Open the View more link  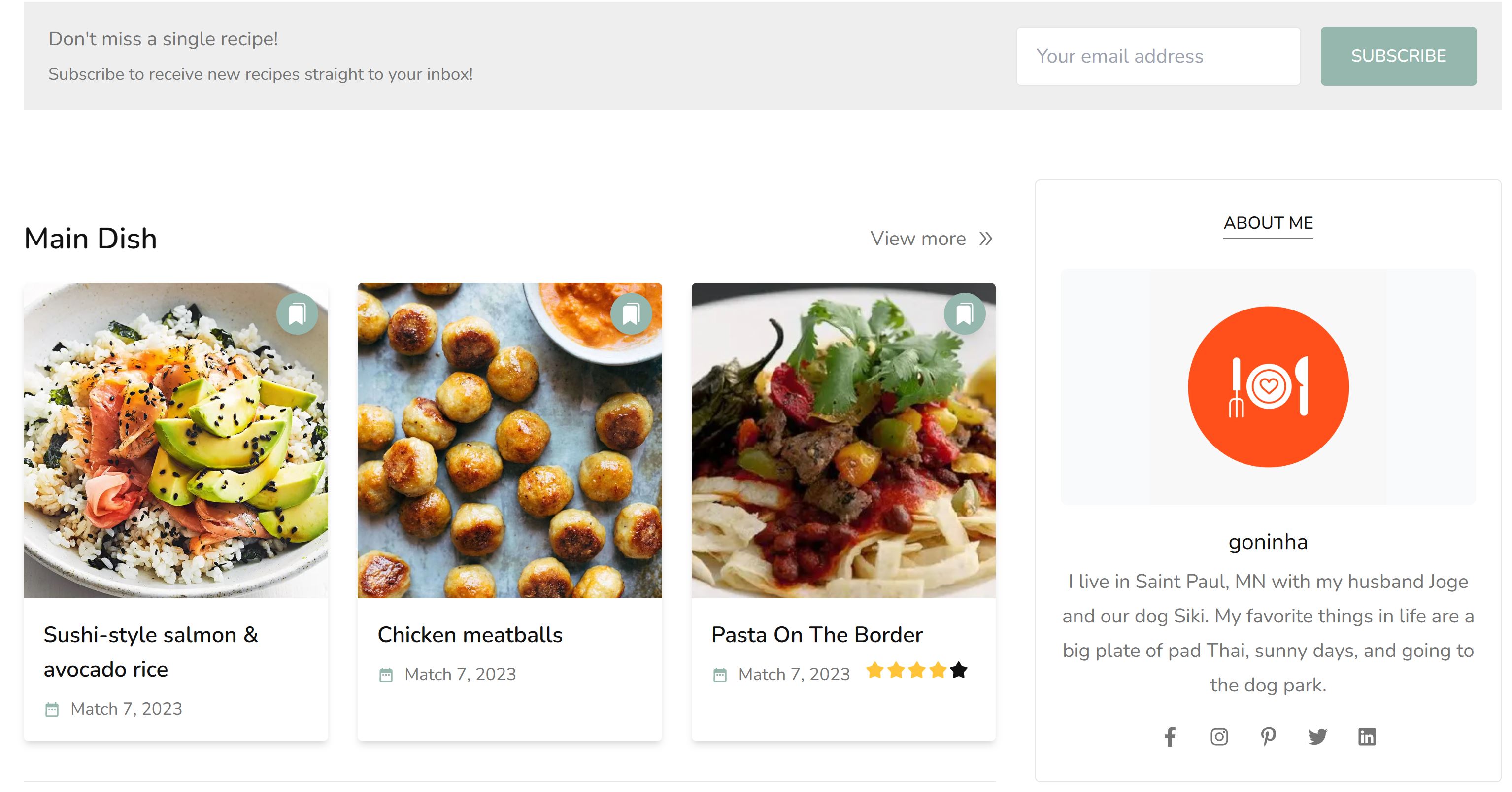pyautogui.click(x=919, y=239)
